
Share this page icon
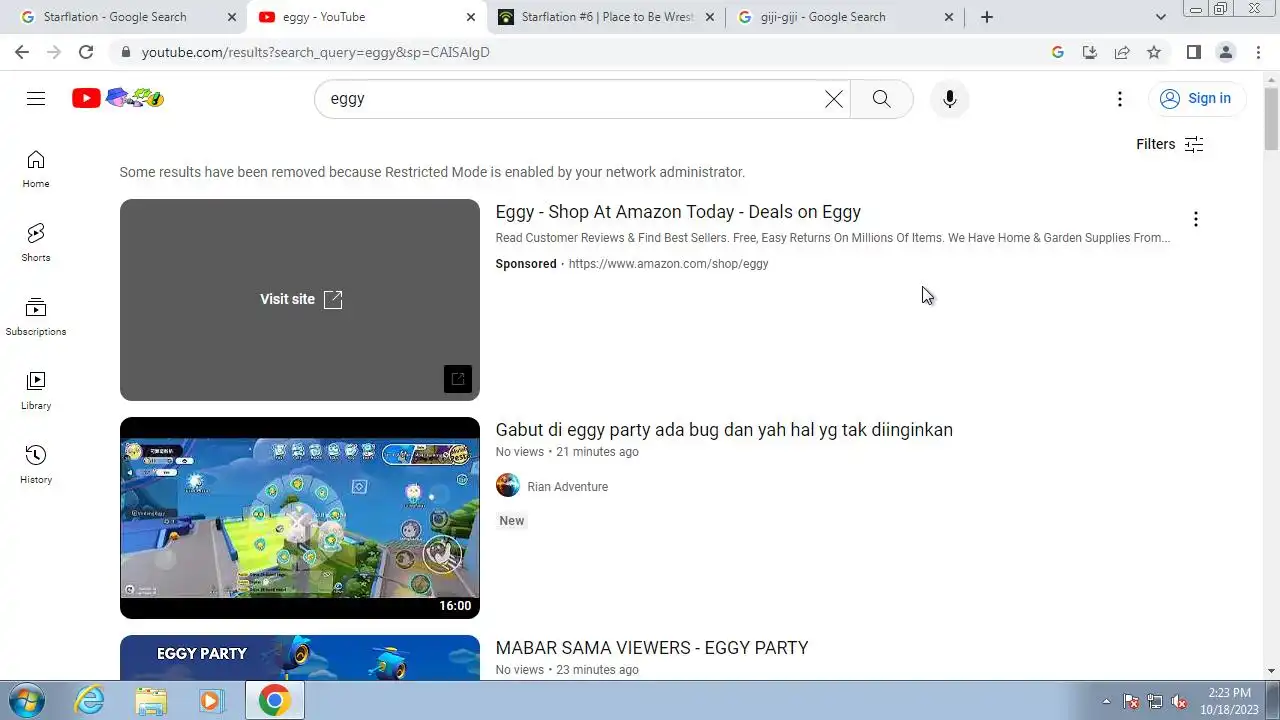coord(1122,52)
